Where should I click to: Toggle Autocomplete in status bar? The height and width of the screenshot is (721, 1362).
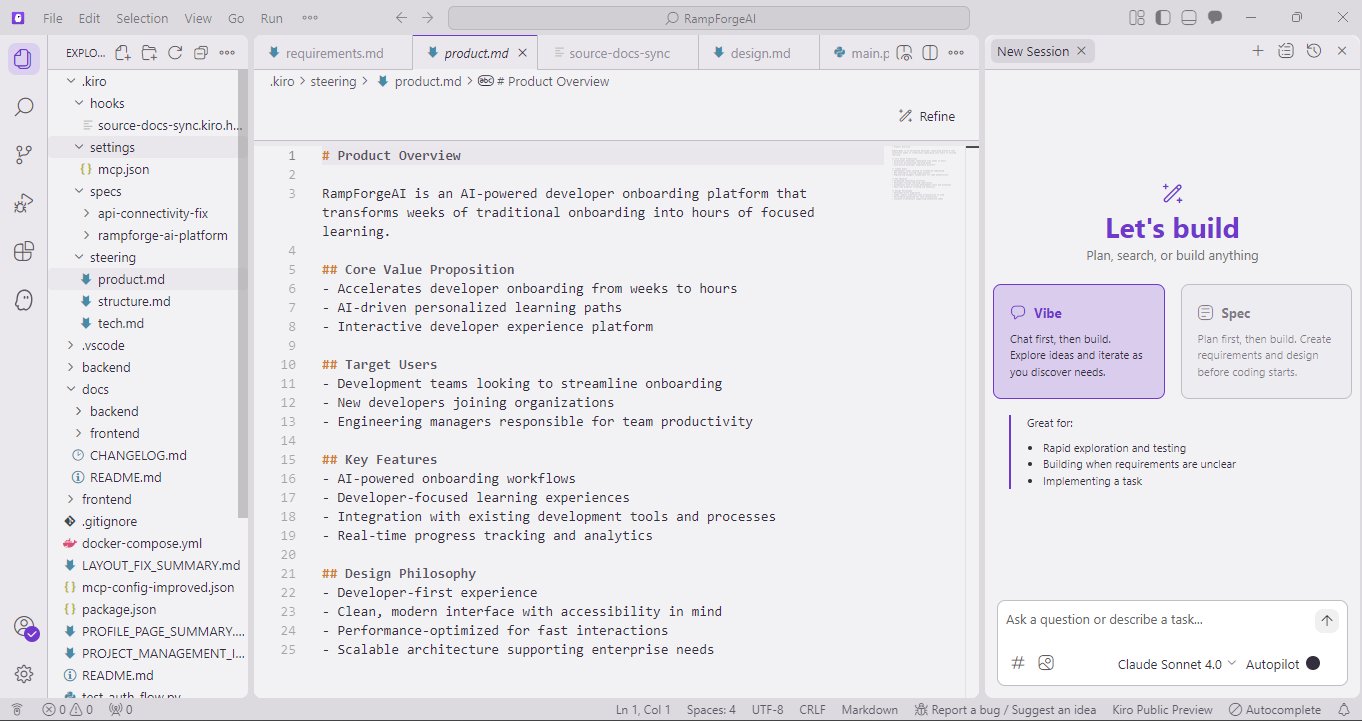click(x=1275, y=710)
